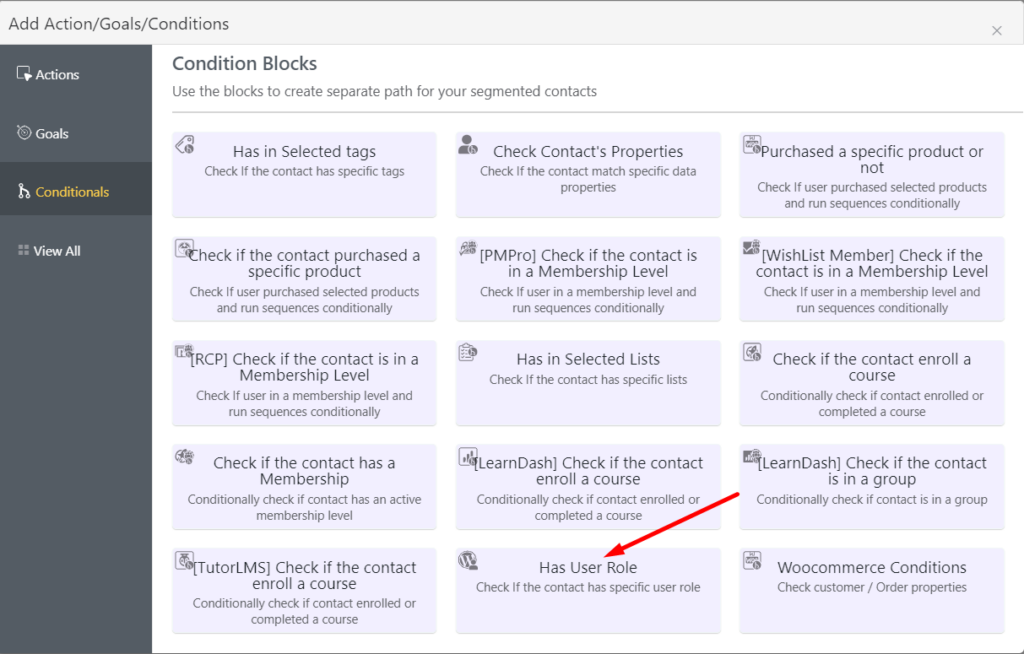Select 'Check if the contact purchased a specific product' title
This screenshot has height=654, width=1024.
[304, 263]
